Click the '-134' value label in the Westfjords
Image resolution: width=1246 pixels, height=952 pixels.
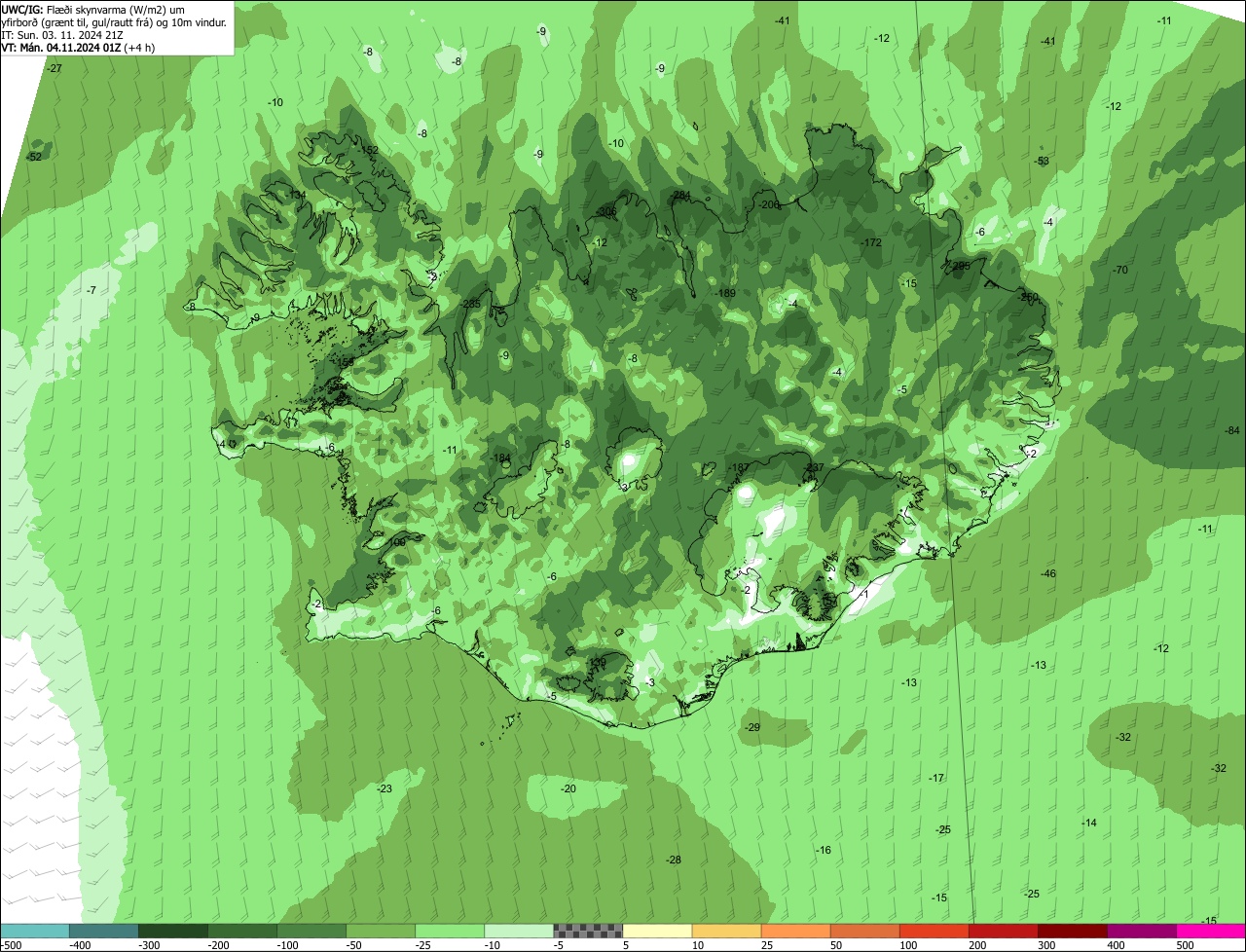pyautogui.click(x=296, y=195)
